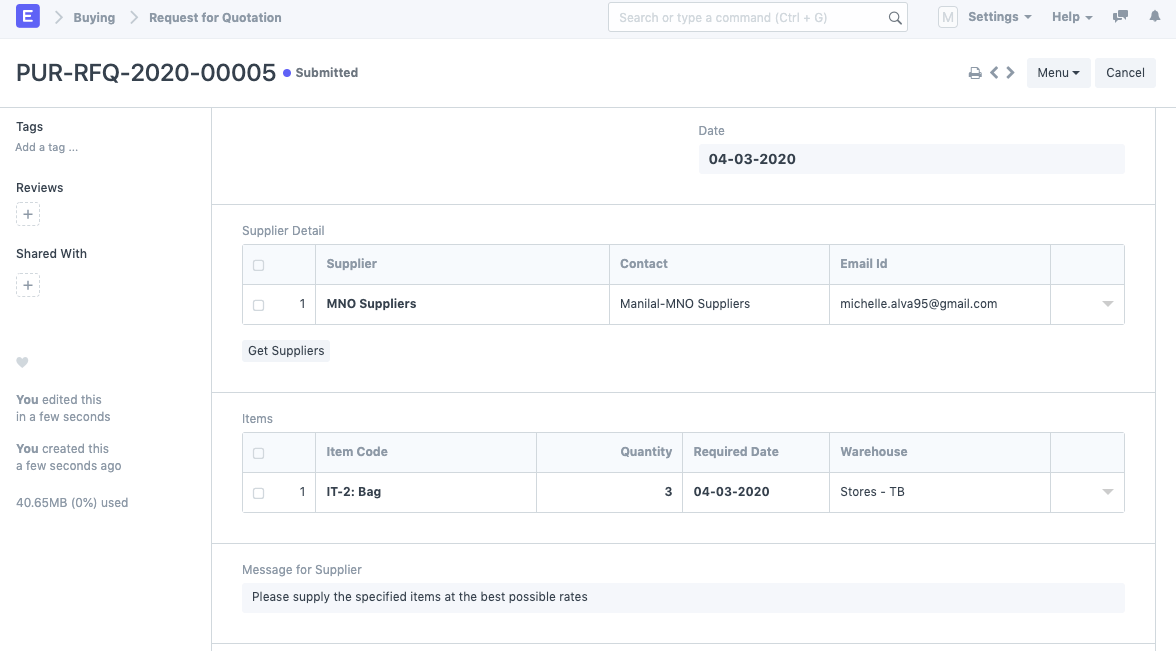Click the Get Suppliers button

click(x=286, y=350)
